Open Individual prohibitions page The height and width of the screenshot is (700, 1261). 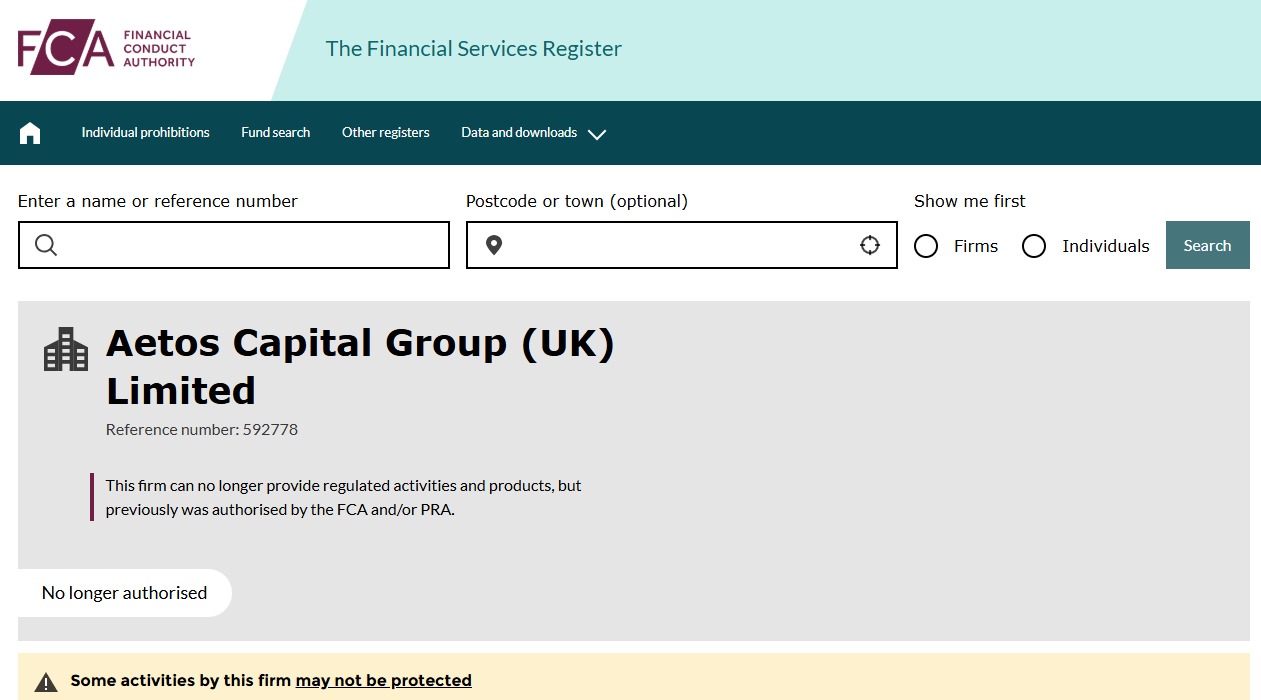click(145, 133)
